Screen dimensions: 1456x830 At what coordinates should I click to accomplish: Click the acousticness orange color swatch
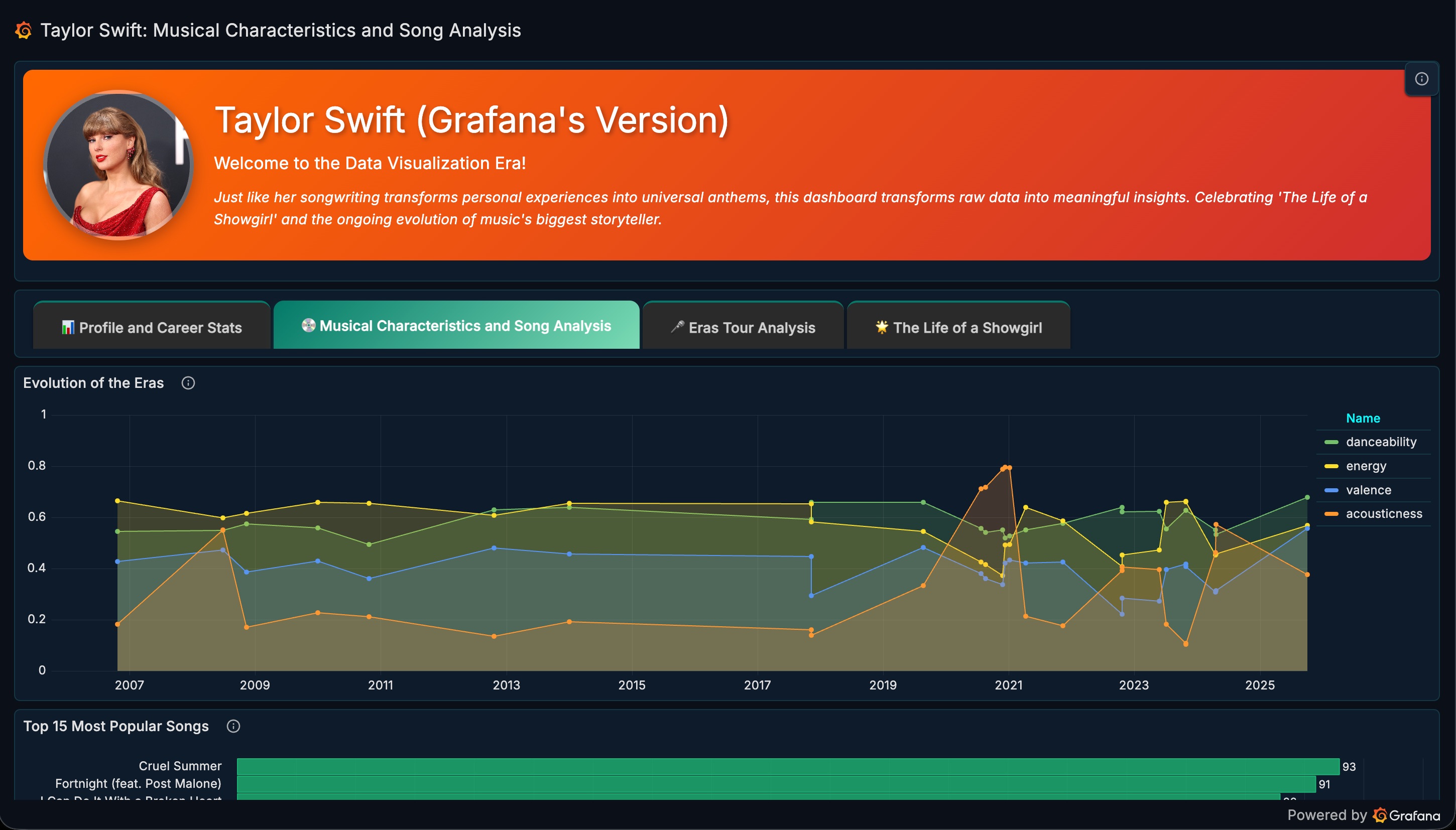(1331, 514)
